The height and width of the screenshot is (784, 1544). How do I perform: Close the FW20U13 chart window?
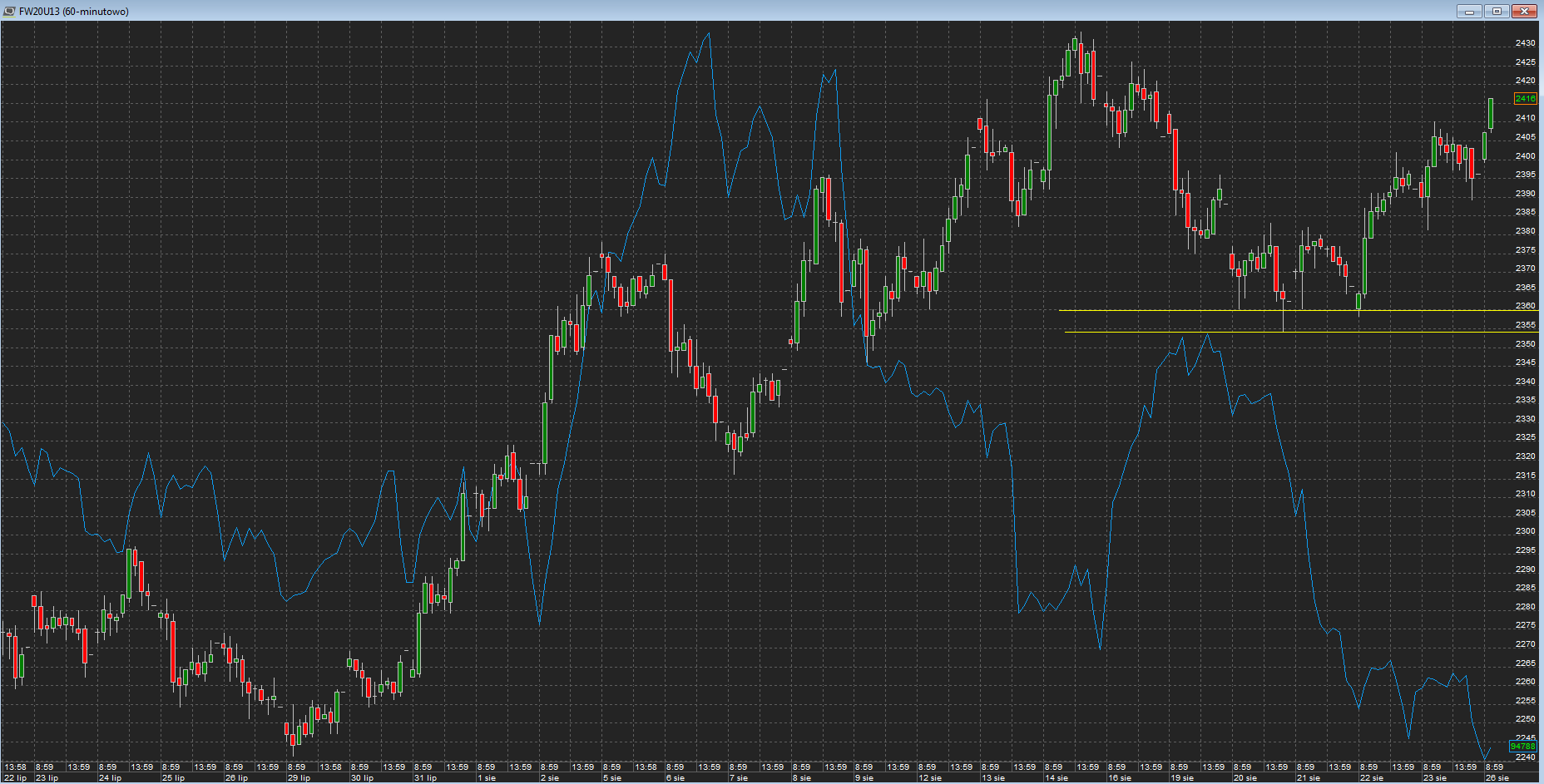click(1524, 11)
